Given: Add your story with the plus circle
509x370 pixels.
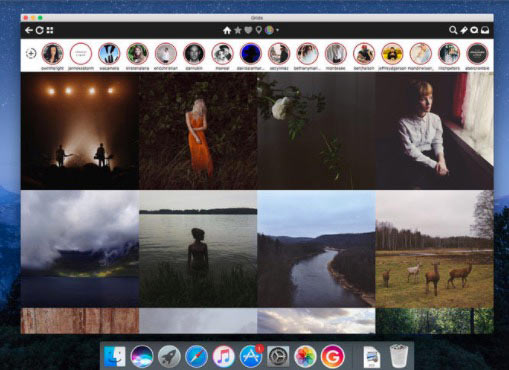Looking at the screenshot, I should pos(31,53).
